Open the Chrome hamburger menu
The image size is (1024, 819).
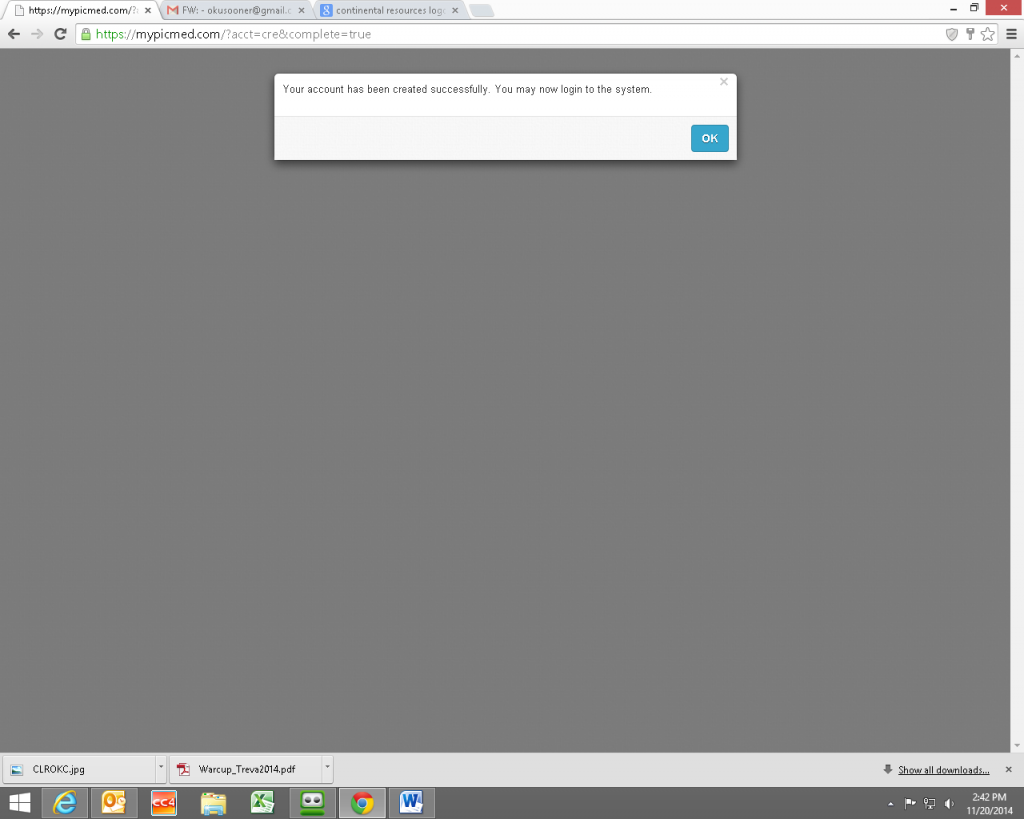[x=1011, y=34]
